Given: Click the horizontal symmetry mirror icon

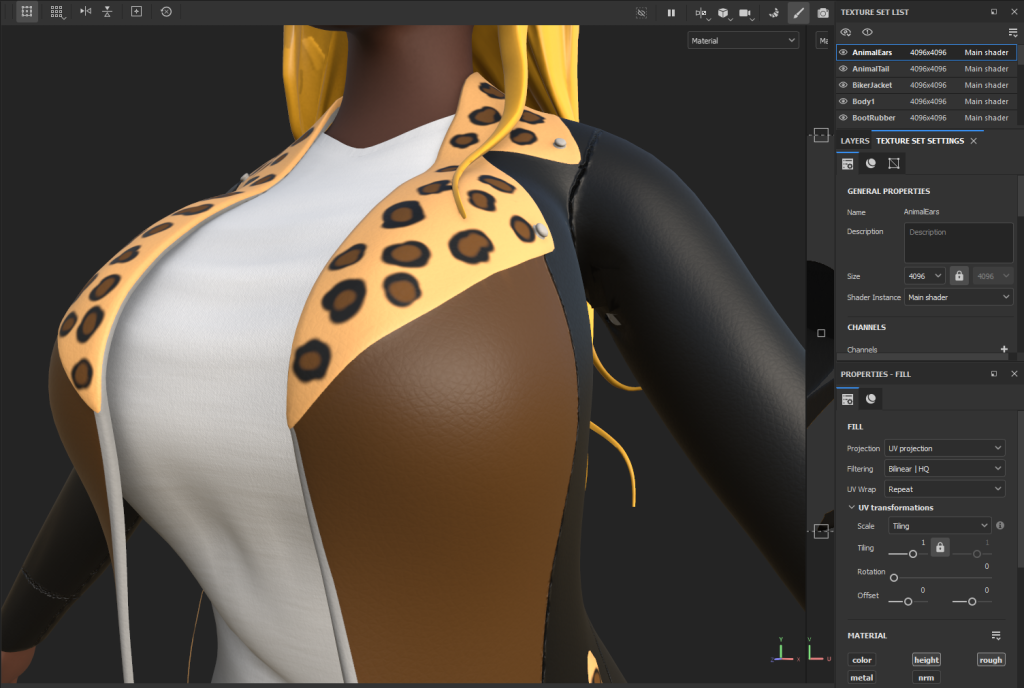Looking at the screenshot, I should pyautogui.click(x=85, y=12).
